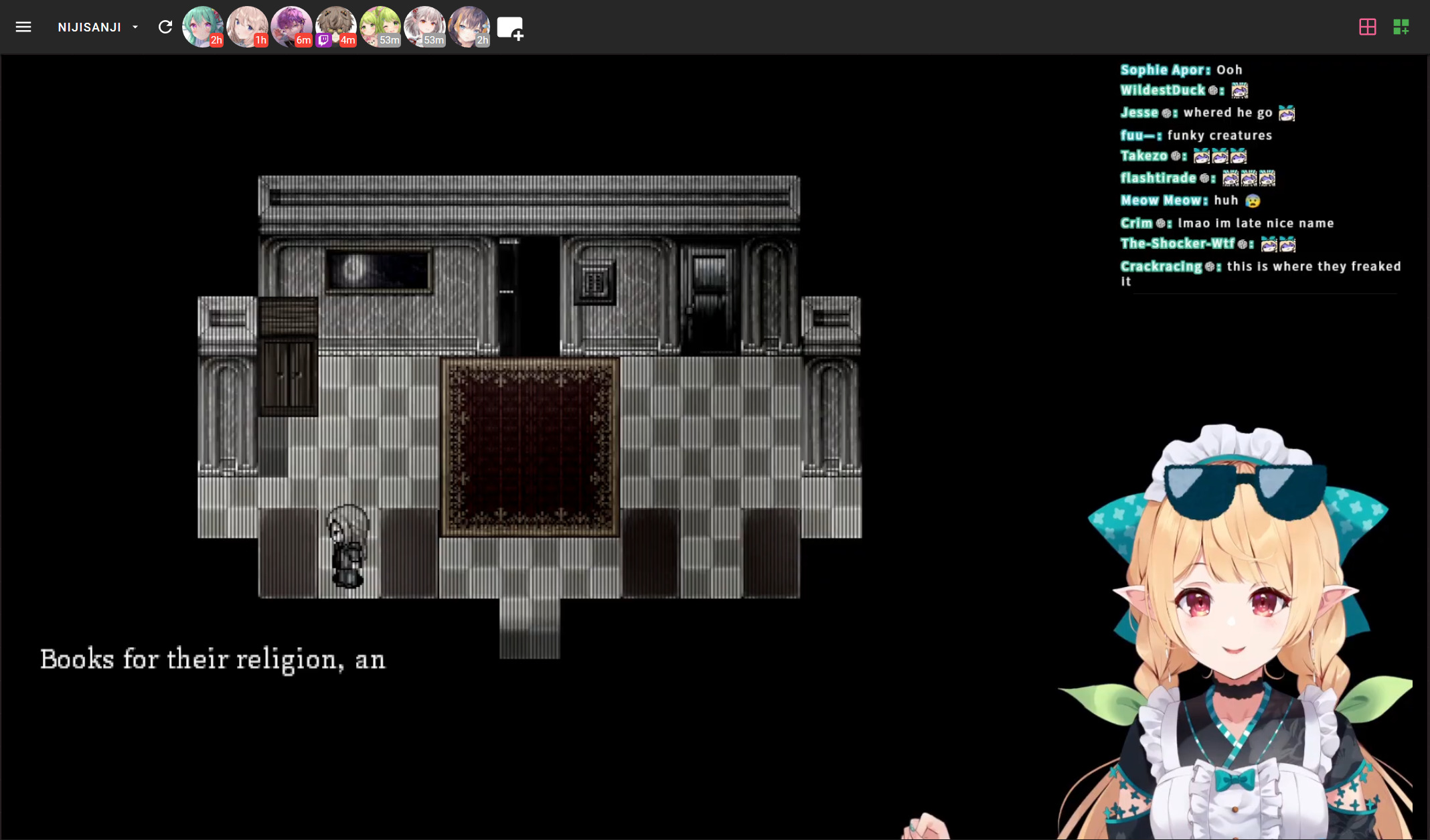Image resolution: width=1430 pixels, height=840 pixels.
Task: Refresh the live stream list
Action: pyautogui.click(x=165, y=27)
